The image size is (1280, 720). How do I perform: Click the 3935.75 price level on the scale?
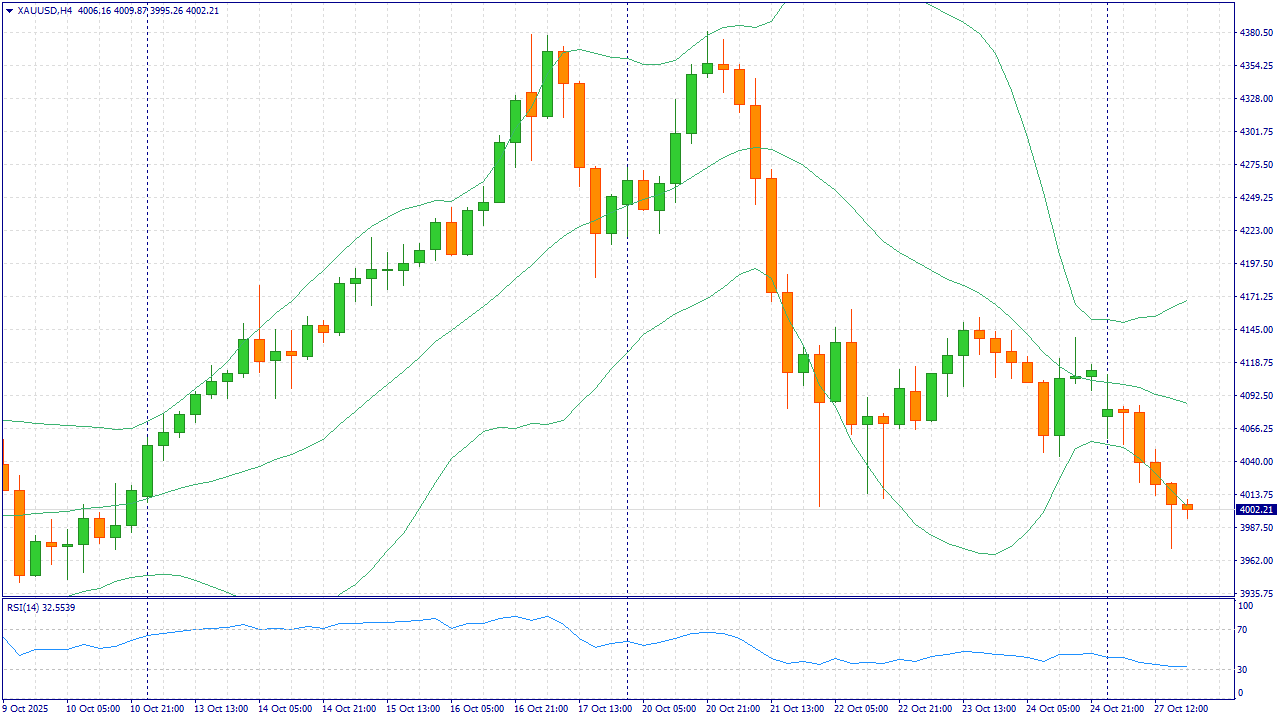point(1255,593)
